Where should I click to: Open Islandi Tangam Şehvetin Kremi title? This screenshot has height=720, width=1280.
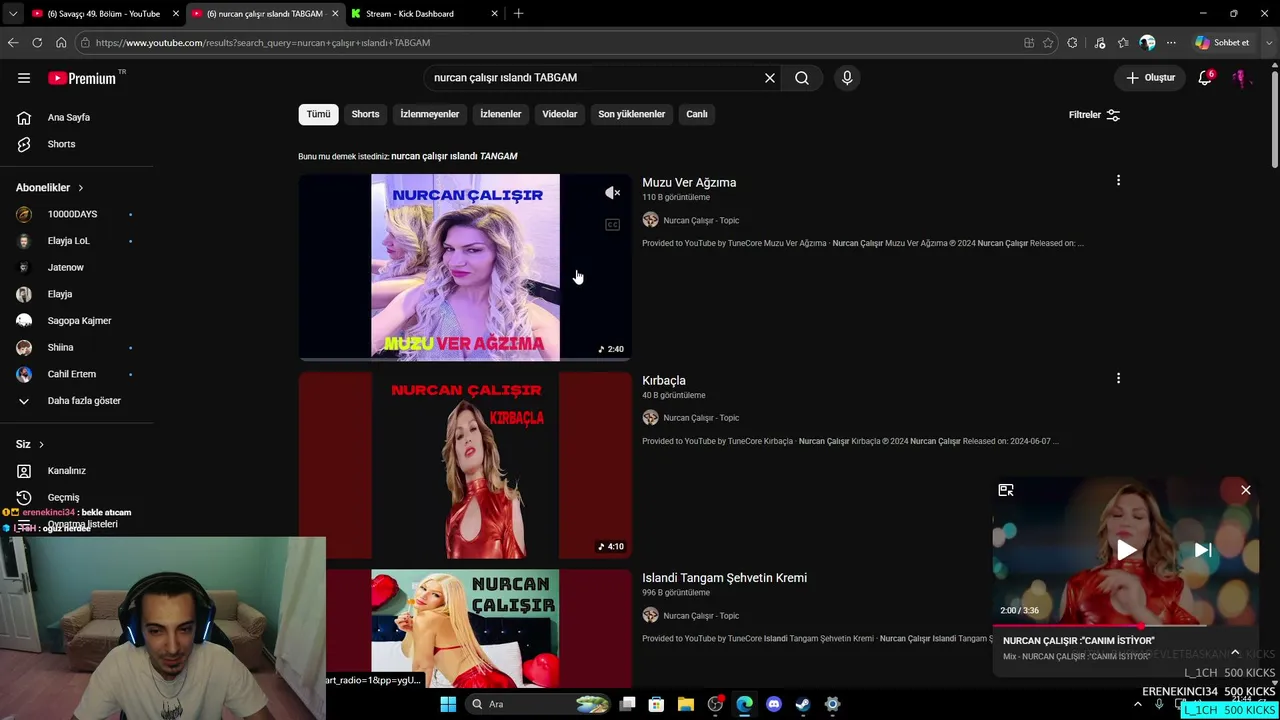point(724,578)
